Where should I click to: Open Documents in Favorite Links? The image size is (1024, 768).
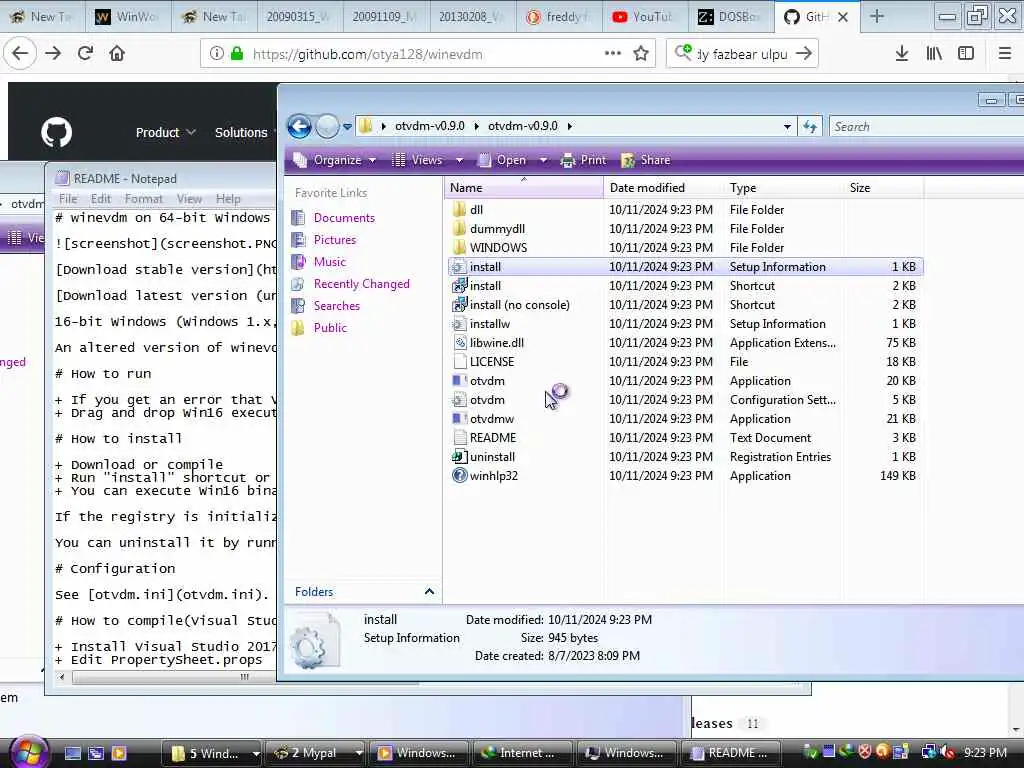344,217
